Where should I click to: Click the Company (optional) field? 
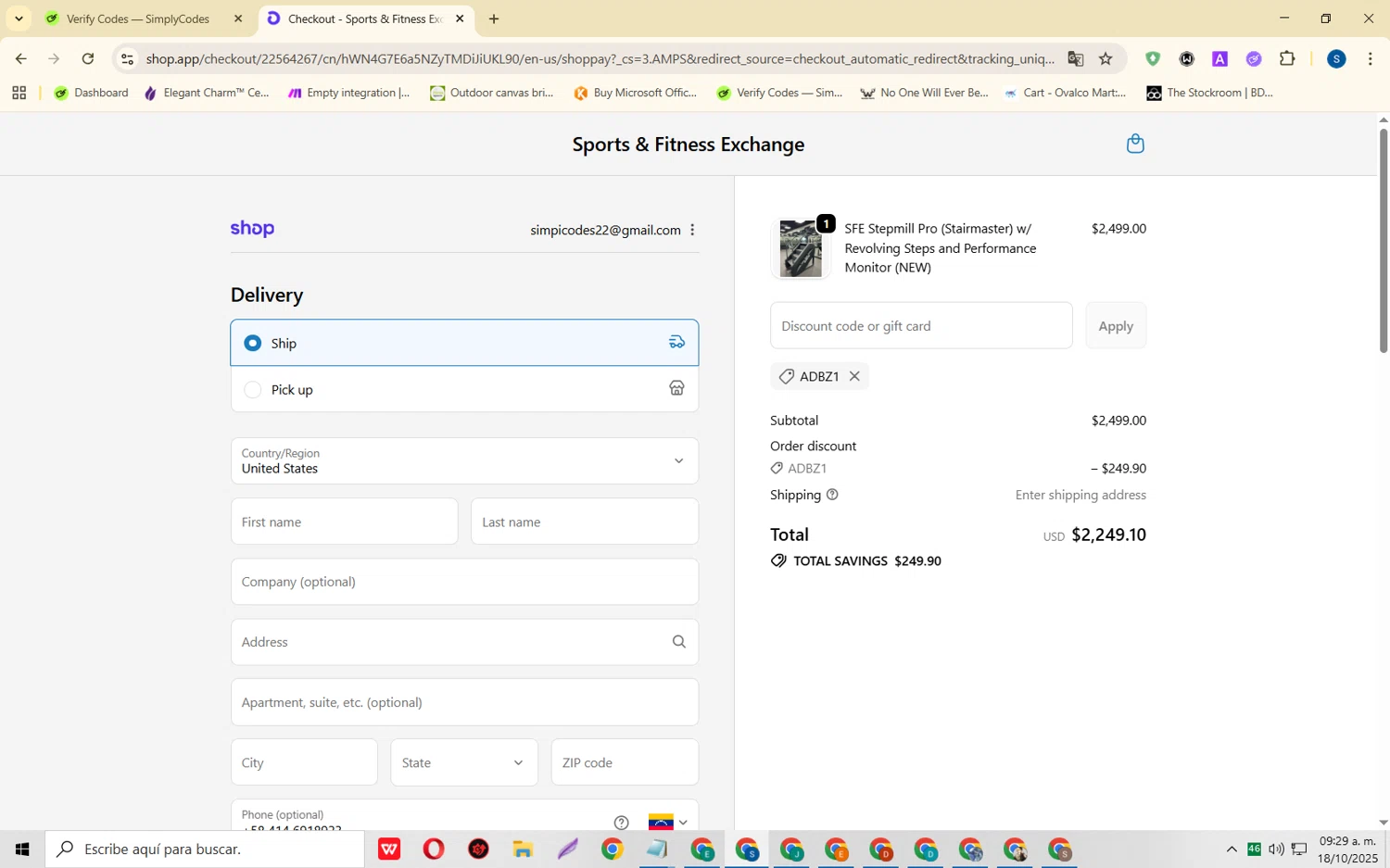464,582
